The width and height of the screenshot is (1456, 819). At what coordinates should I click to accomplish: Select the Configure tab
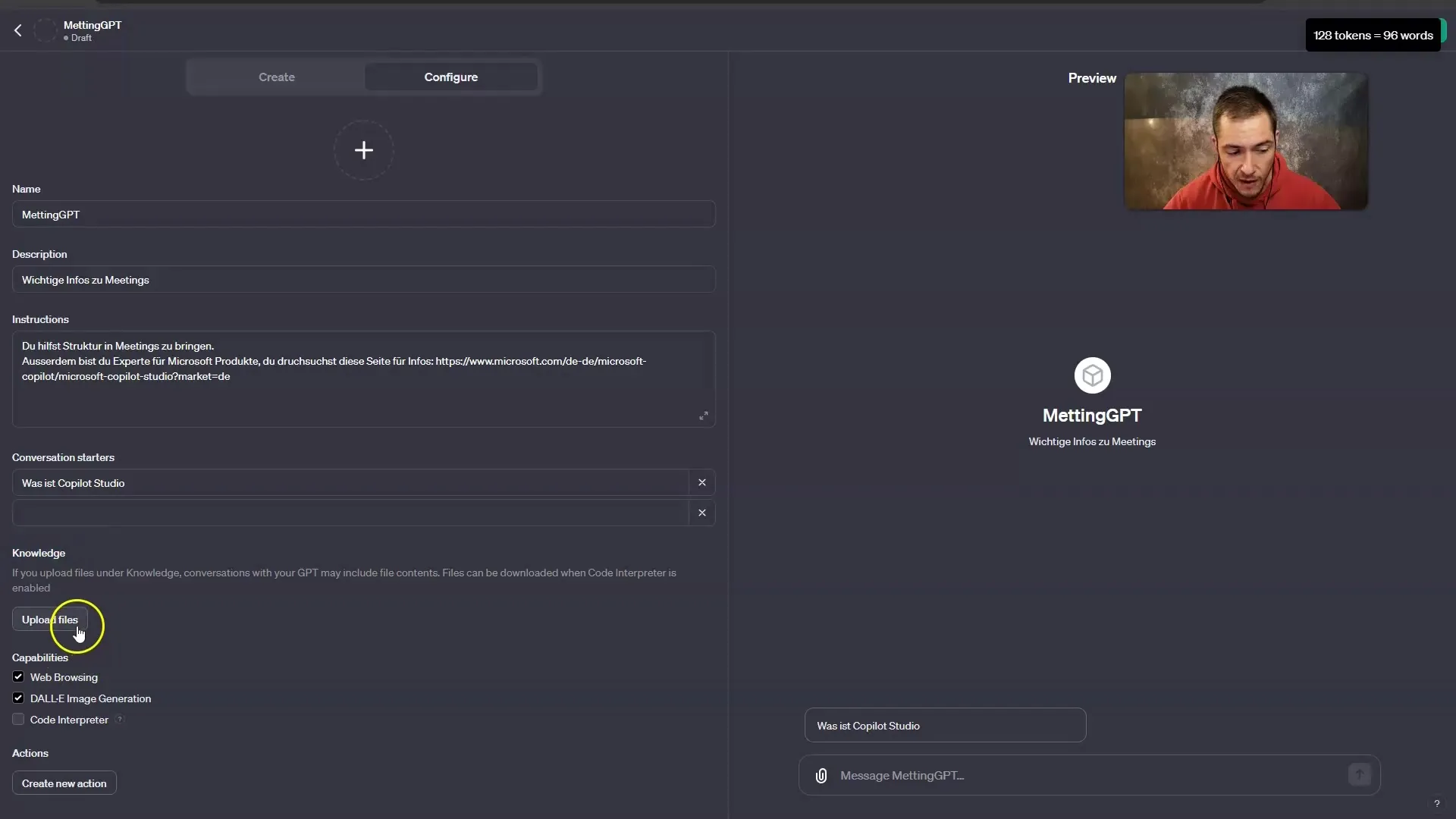[x=451, y=77]
